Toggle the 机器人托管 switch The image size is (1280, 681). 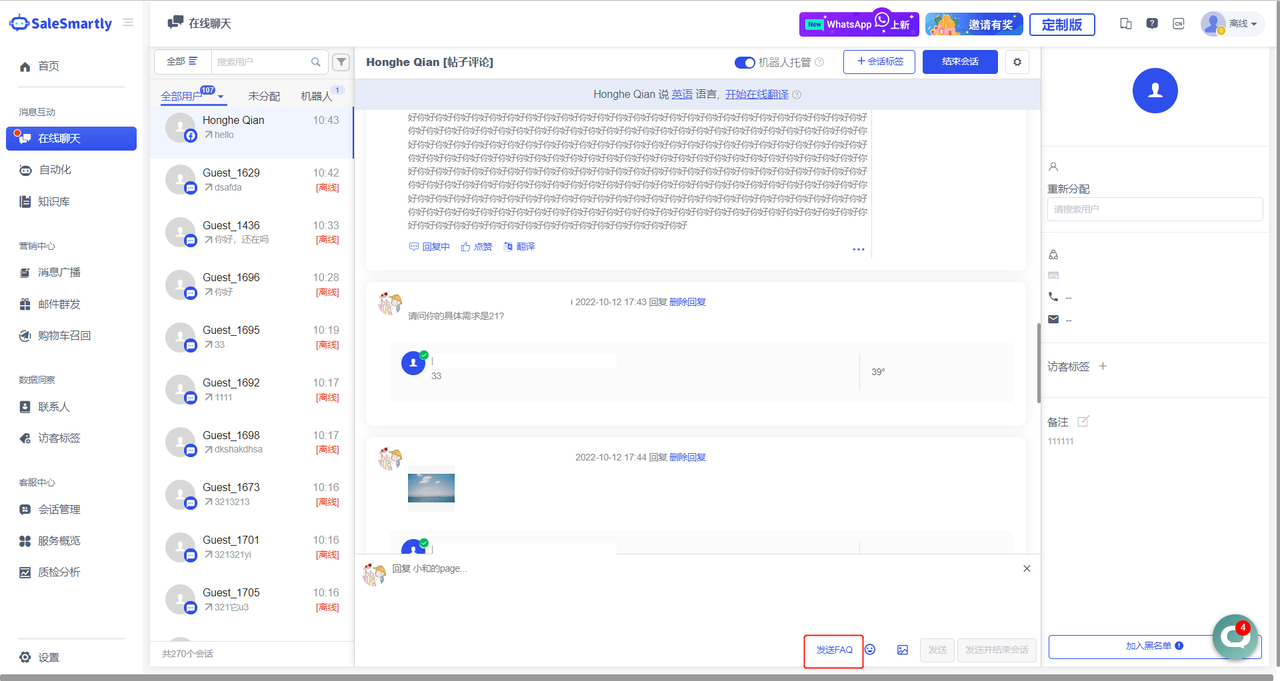pyautogui.click(x=745, y=62)
